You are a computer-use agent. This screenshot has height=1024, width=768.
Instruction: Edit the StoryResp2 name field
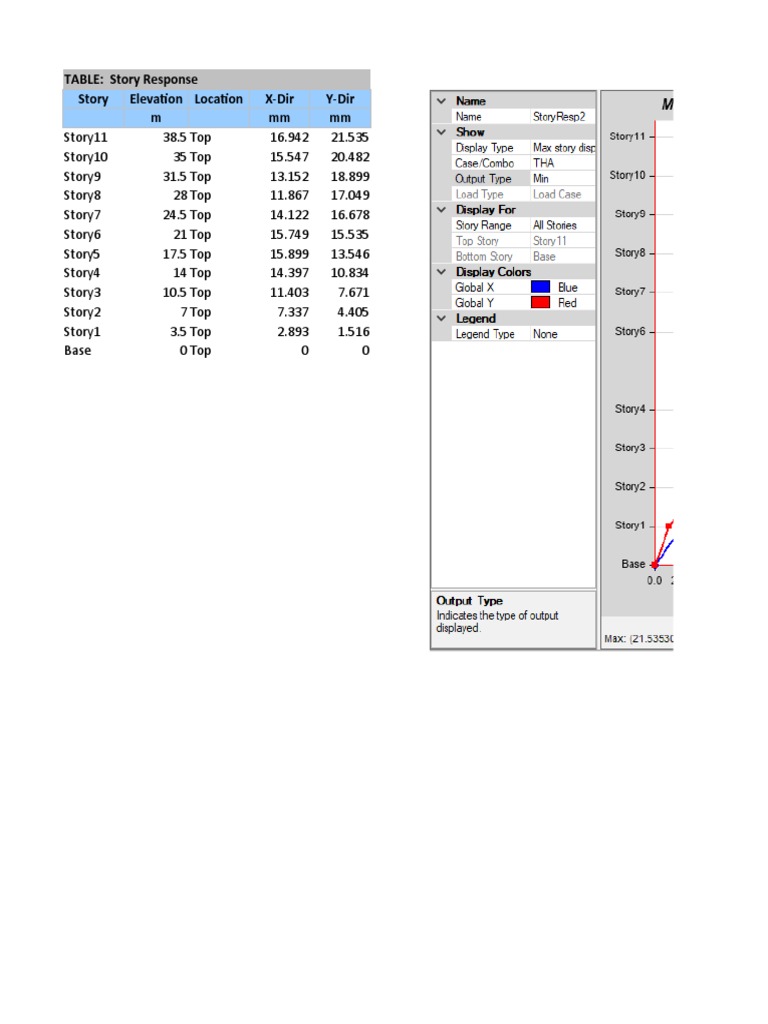tap(562, 116)
